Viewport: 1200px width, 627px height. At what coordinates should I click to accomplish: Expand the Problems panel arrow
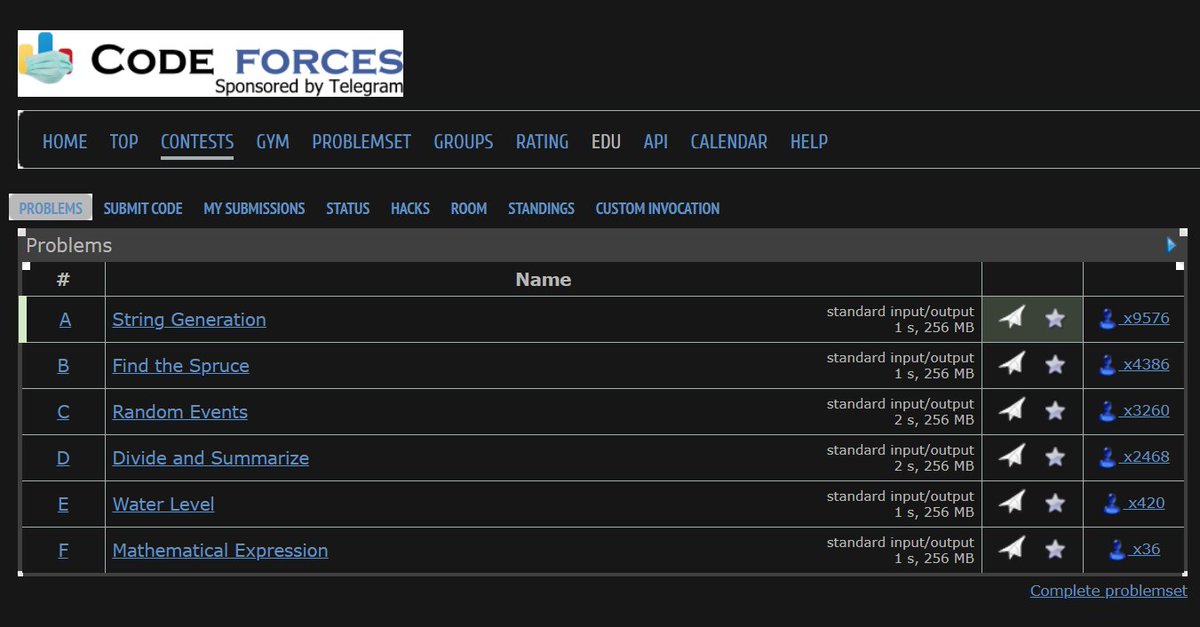pos(1172,245)
